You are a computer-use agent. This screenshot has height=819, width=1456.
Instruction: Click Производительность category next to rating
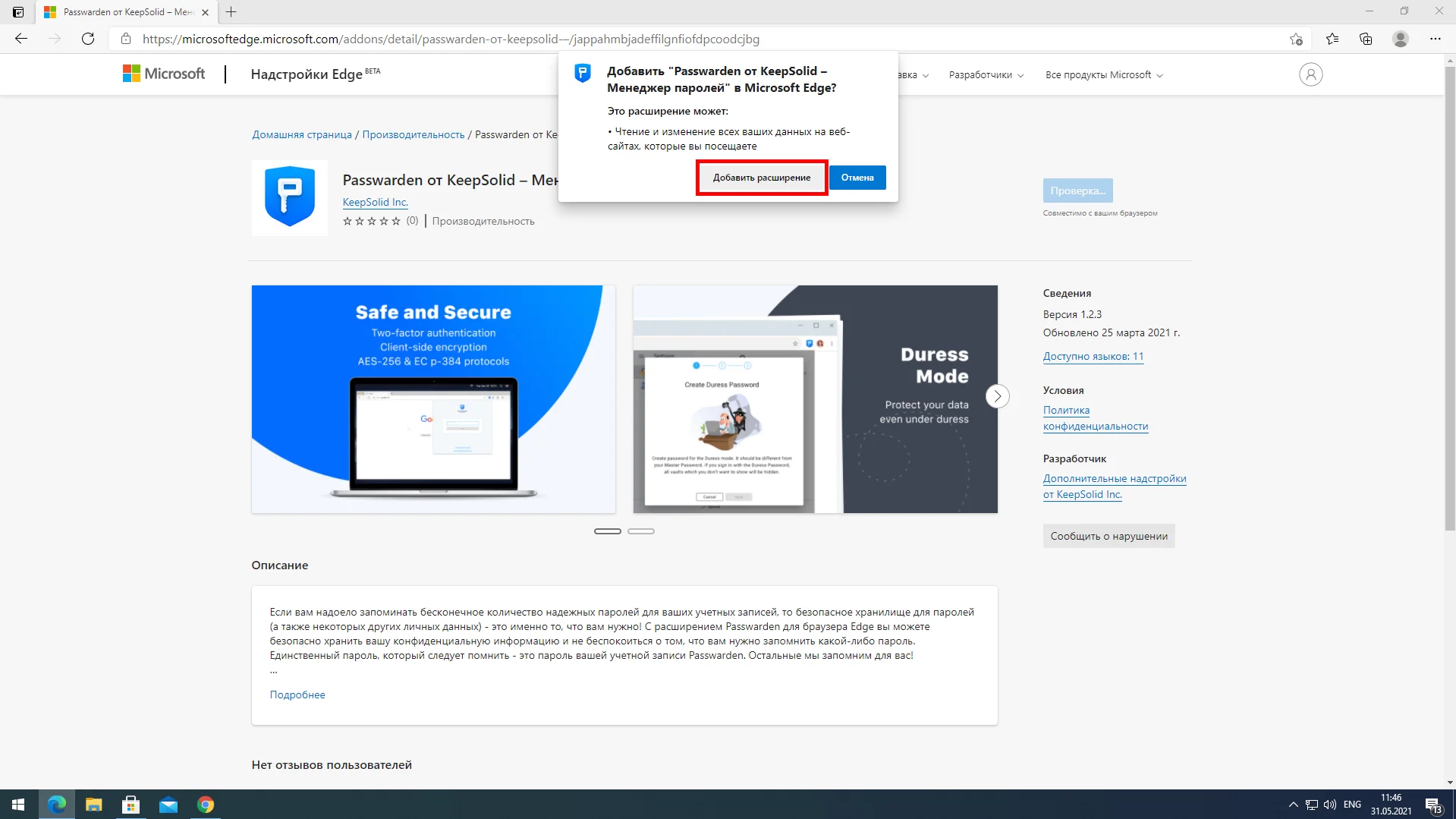(x=483, y=221)
